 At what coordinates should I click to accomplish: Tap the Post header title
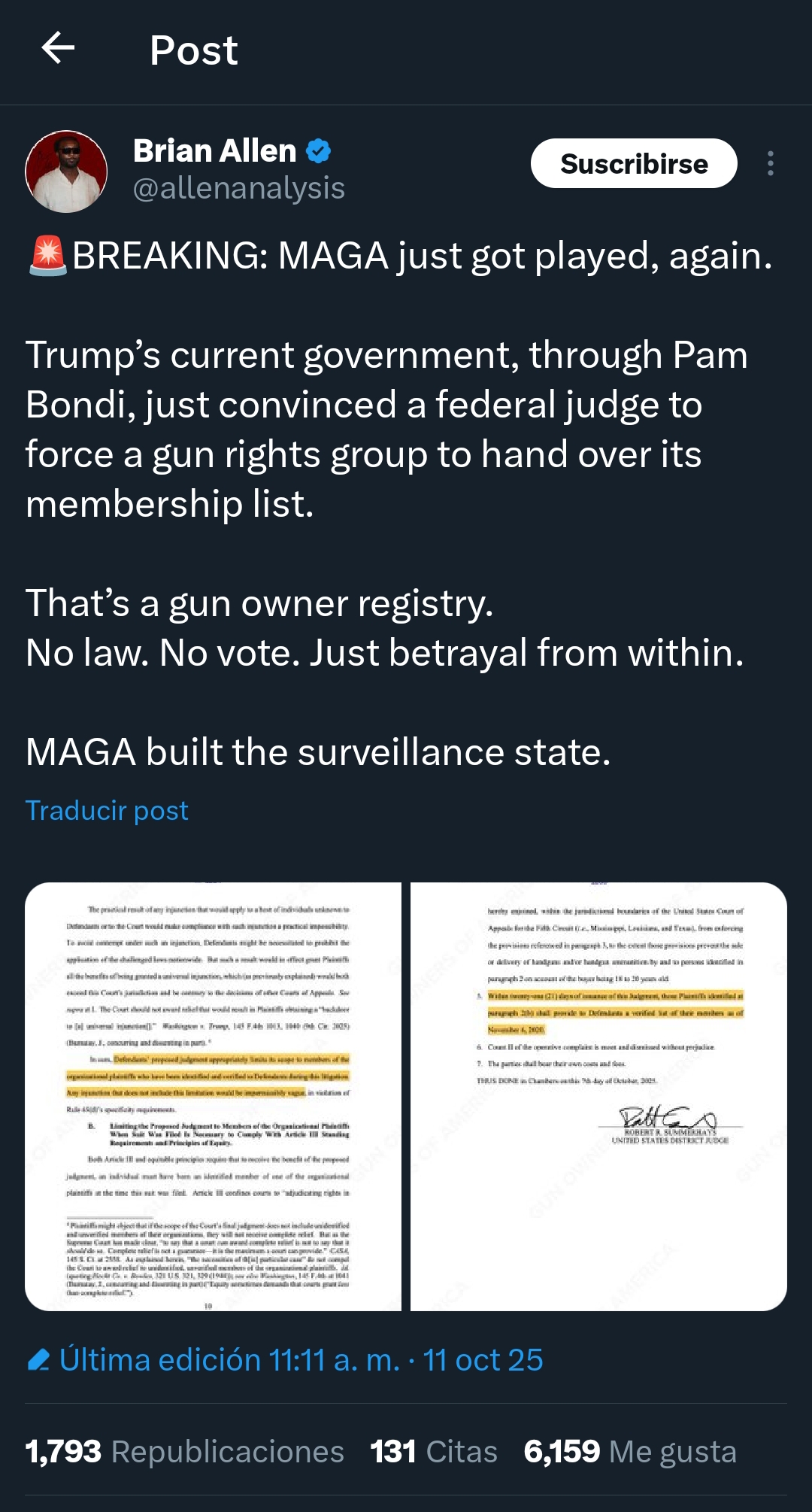[x=194, y=50]
